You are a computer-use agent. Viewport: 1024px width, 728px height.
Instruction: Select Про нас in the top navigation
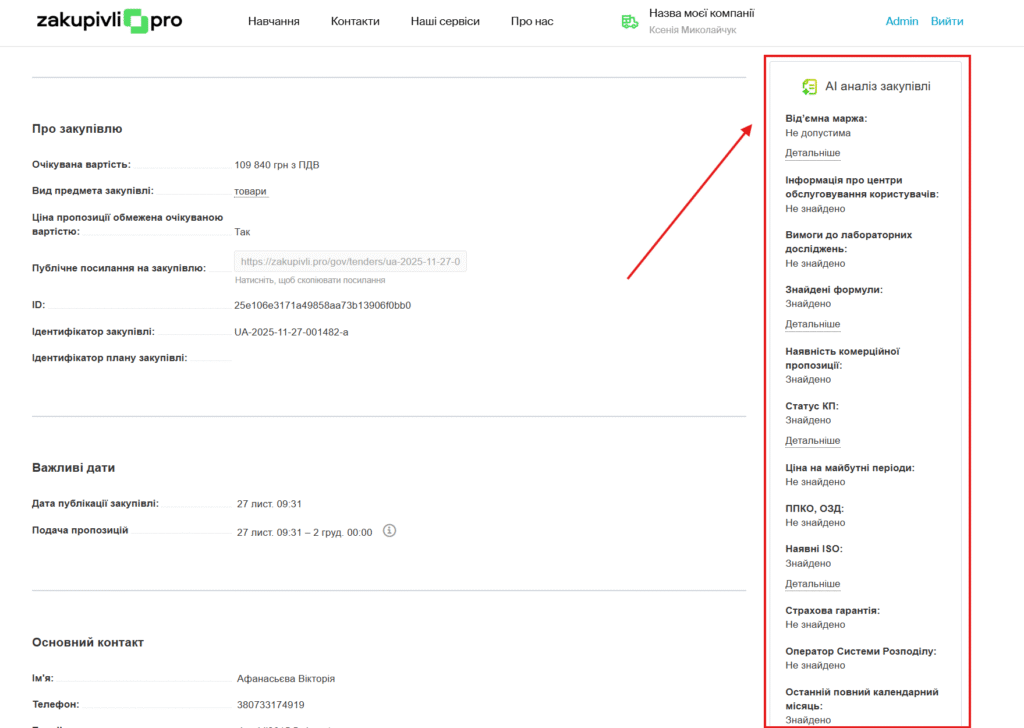(x=532, y=21)
